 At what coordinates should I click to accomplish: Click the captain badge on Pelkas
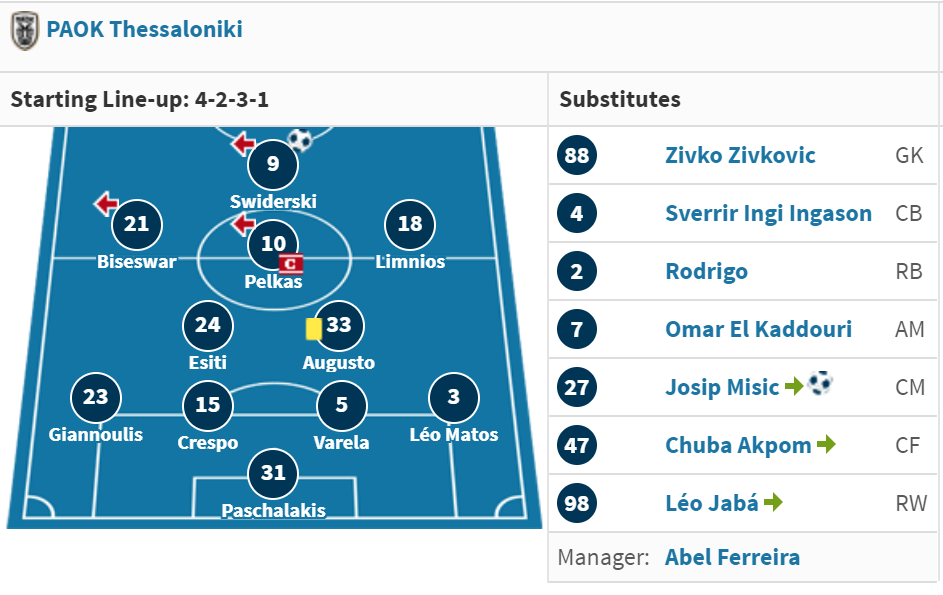290,264
